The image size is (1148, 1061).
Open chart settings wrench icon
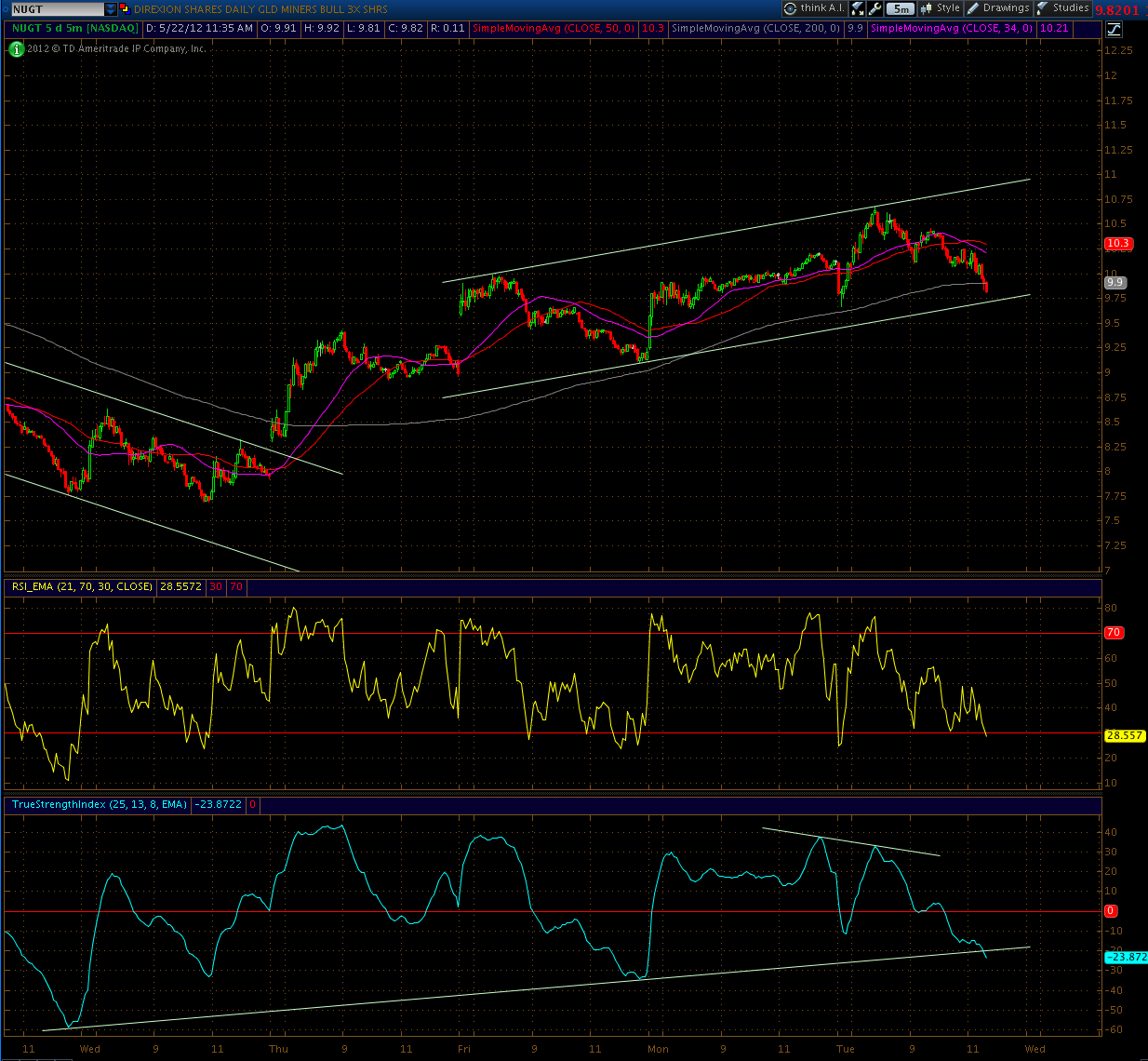tap(874, 8)
